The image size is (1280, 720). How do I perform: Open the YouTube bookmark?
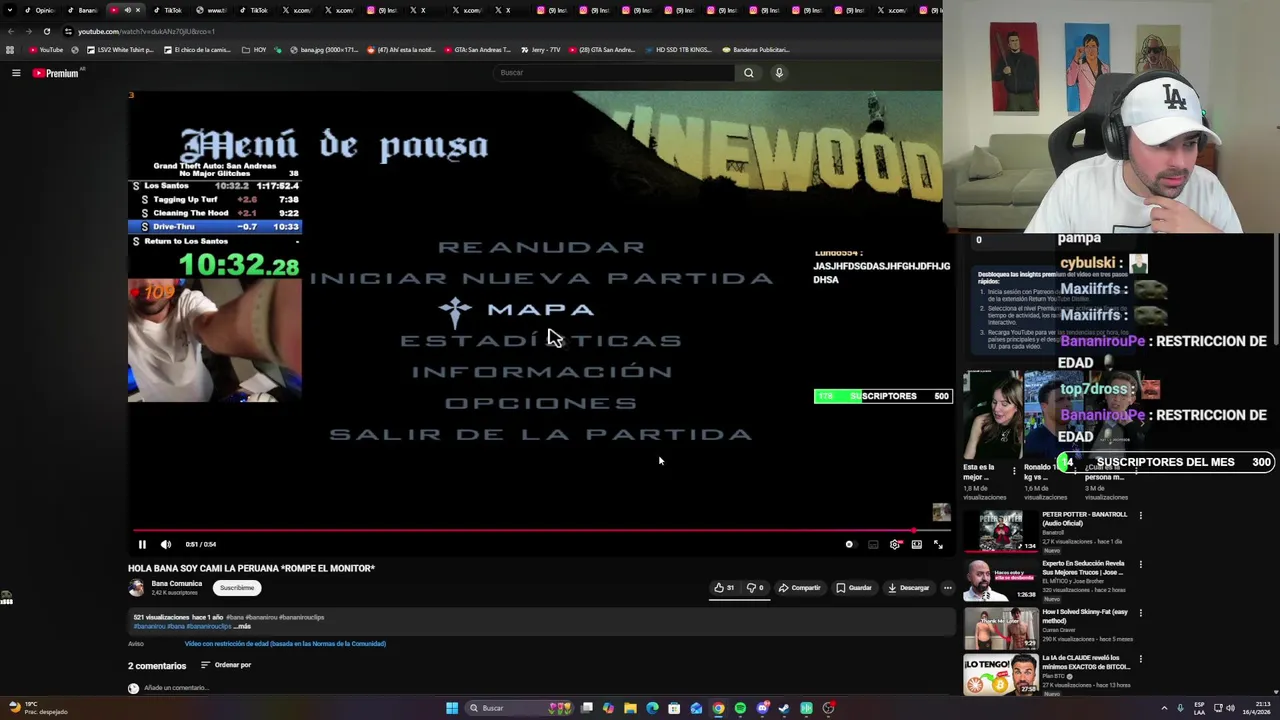pyautogui.click(x=46, y=49)
